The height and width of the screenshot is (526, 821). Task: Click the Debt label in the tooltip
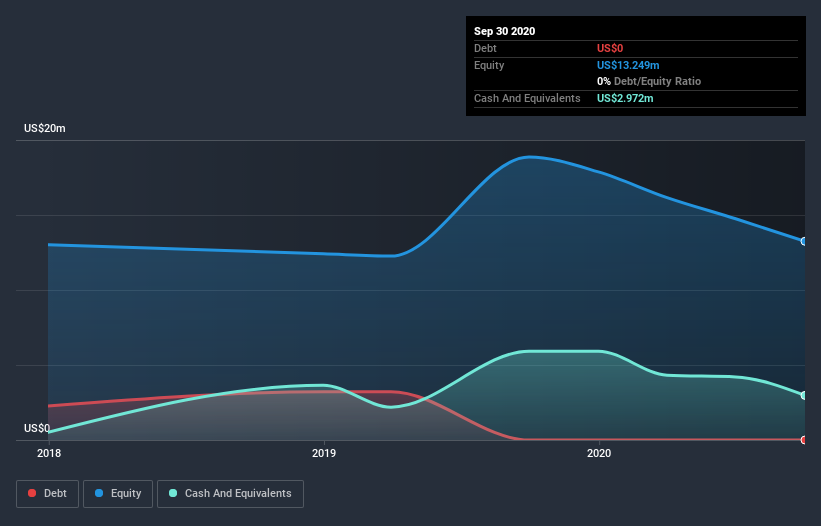pyautogui.click(x=485, y=48)
